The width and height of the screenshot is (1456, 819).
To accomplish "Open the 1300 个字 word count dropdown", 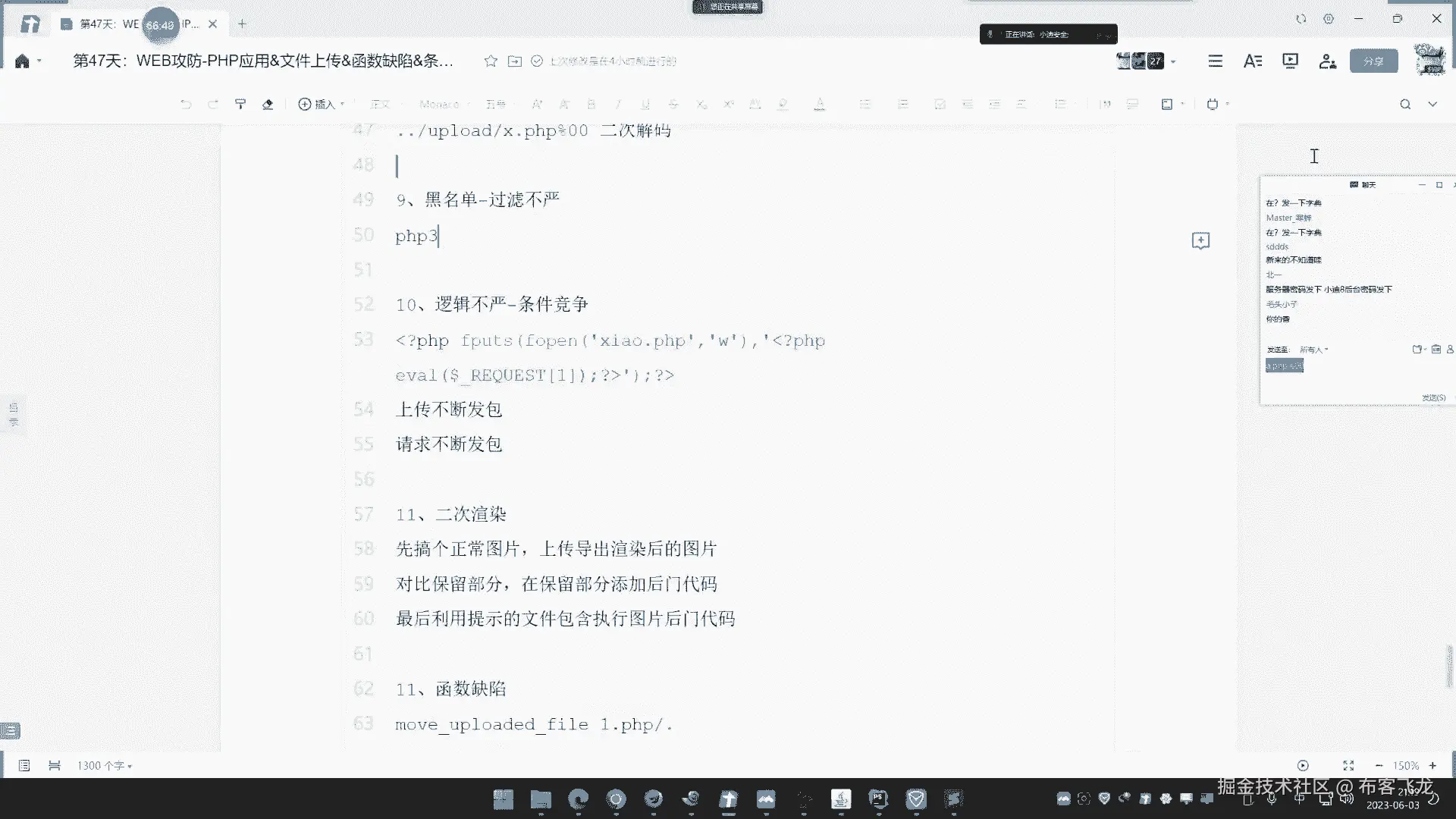I will pos(105,766).
